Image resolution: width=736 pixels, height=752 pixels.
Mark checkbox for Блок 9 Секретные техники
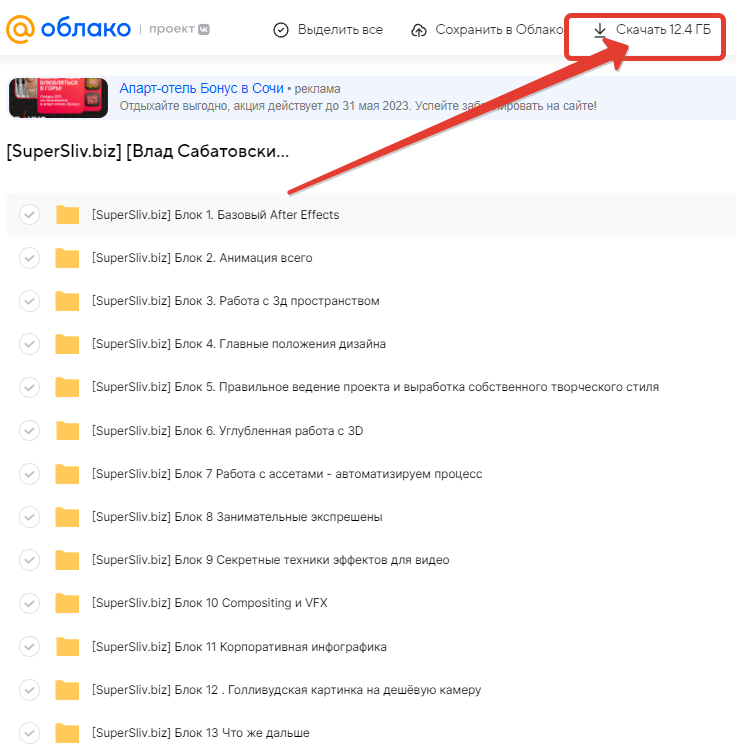click(x=29, y=560)
